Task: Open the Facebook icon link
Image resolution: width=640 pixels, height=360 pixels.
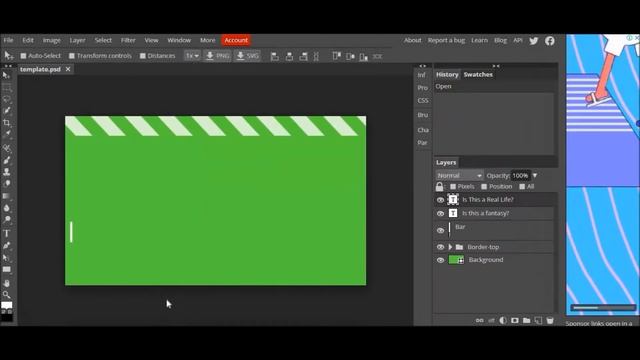Action: (550, 40)
